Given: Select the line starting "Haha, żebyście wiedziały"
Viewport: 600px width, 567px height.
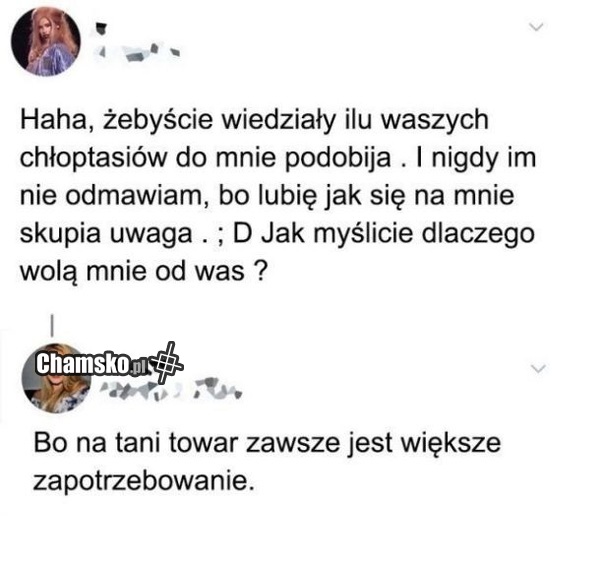Looking at the screenshot, I should pyautogui.click(x=254, y=120).
